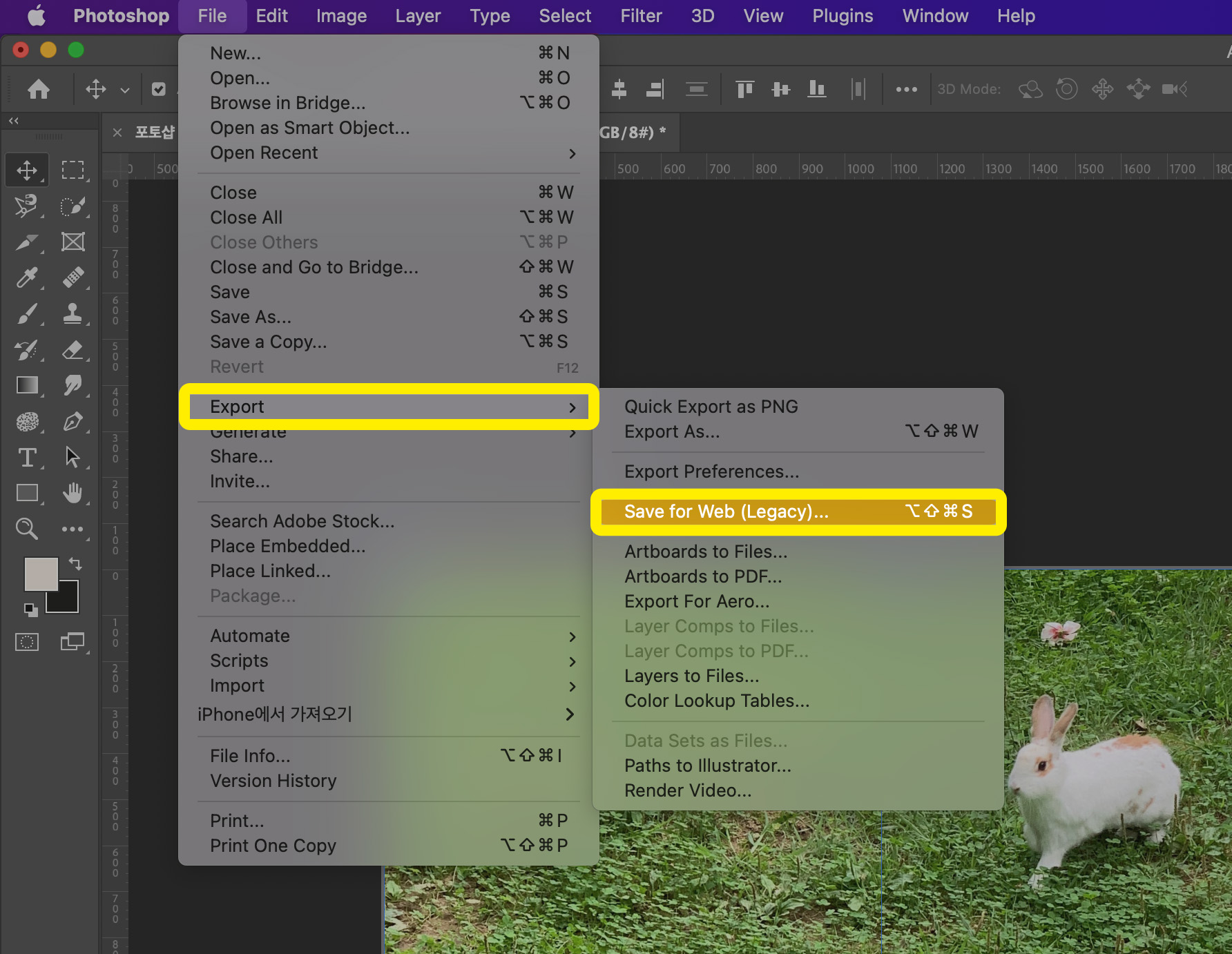The height and width of the screenshot is (954, 1232).
Task: Open the Edit menu
Action: click(271, 16)
